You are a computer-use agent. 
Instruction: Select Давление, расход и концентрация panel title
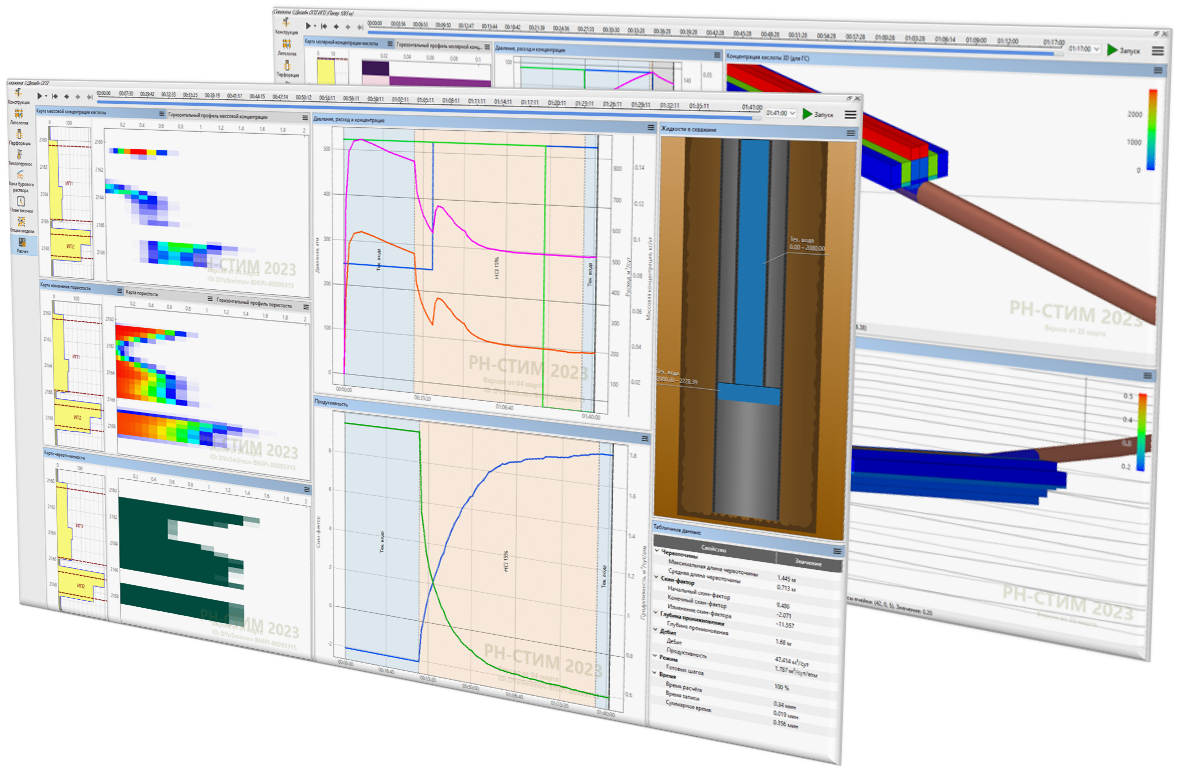pyautogui.click(x=349, y=119)
